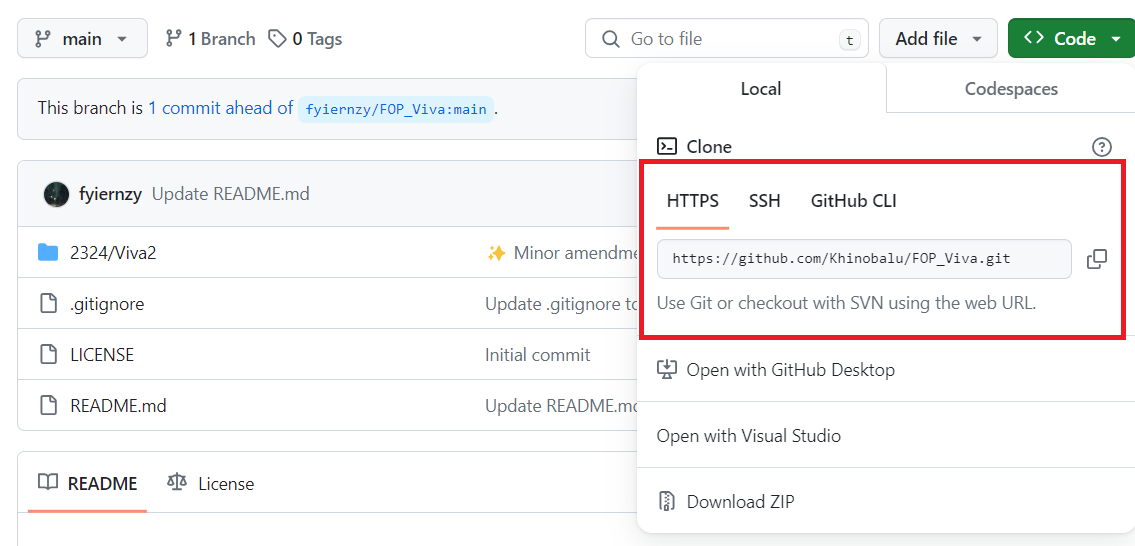
Task: Open Update .gitignore commit message
Action: pyautogui.click(x=562, y=304)
